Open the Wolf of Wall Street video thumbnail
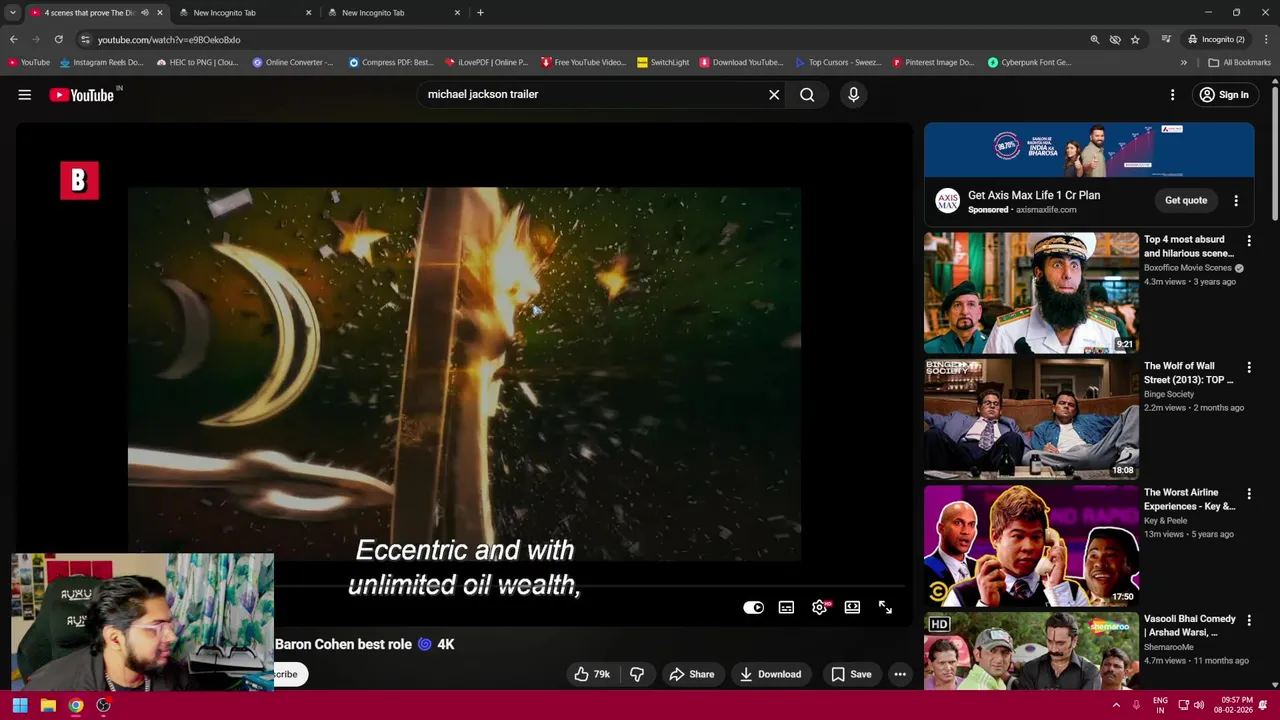Image resolution: width=1280 pixels, height=720 pixels. coord(1031,419)
